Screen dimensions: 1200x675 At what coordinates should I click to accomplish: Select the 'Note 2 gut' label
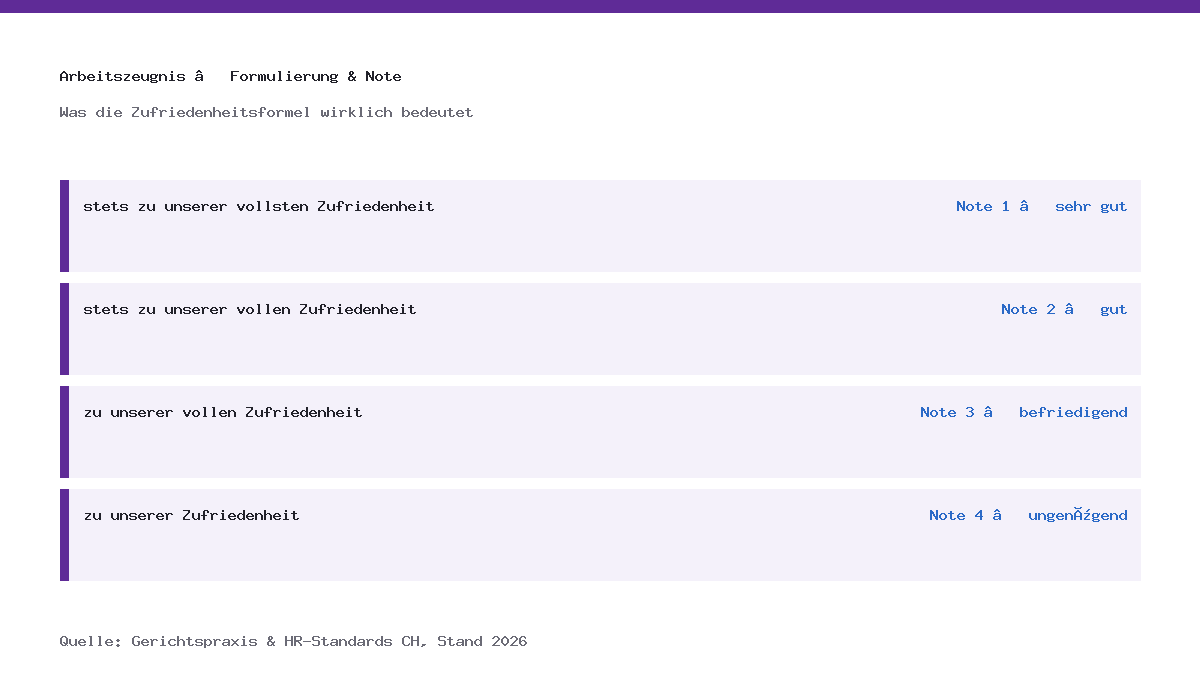point(1064,309)
